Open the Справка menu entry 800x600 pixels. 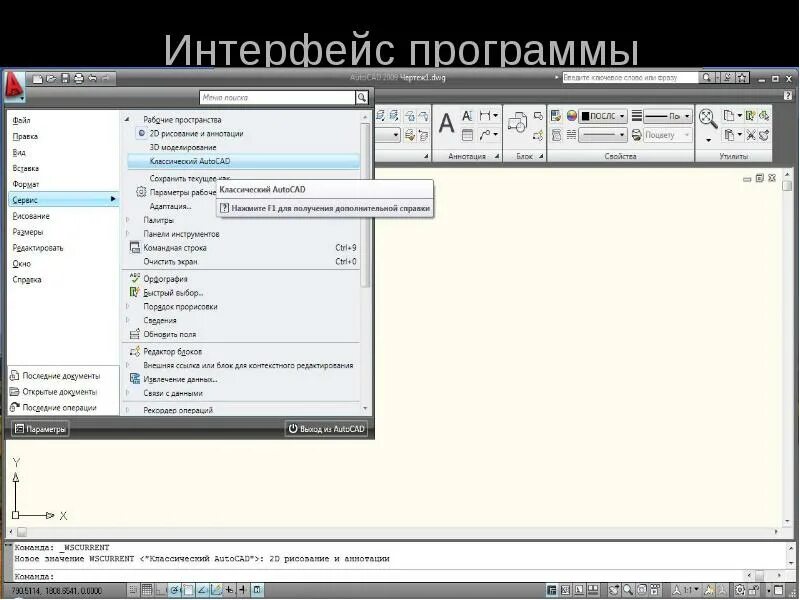coord(27,280)
